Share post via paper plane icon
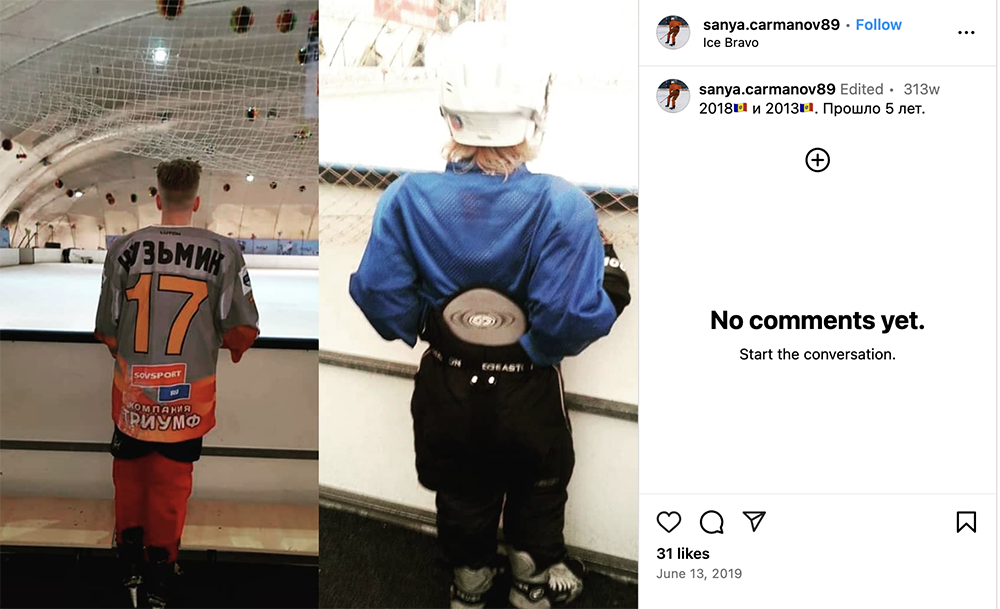 (x=754, y=522)
